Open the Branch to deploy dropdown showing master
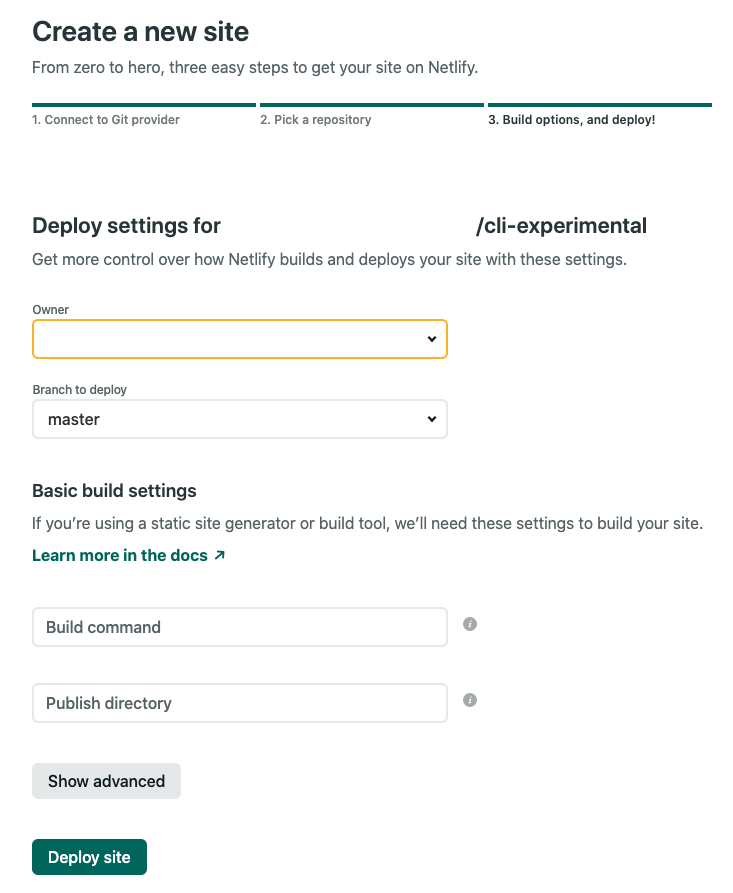Image resolution: width=733 pixels, height=893 pixels. [240, 419]
